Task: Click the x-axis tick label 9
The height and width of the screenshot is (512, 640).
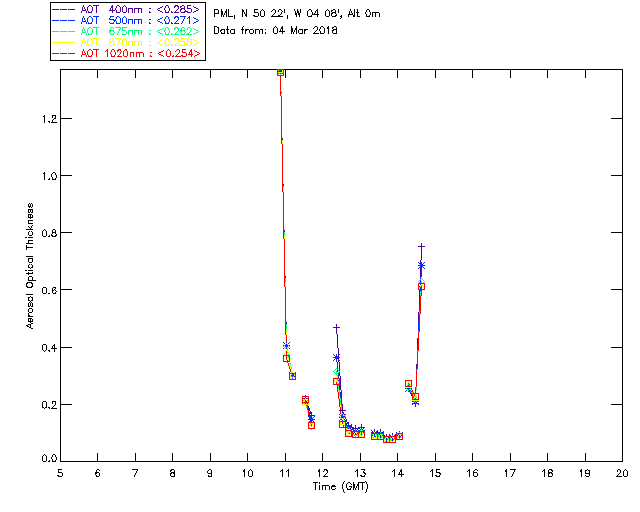Action: (210, 473)
